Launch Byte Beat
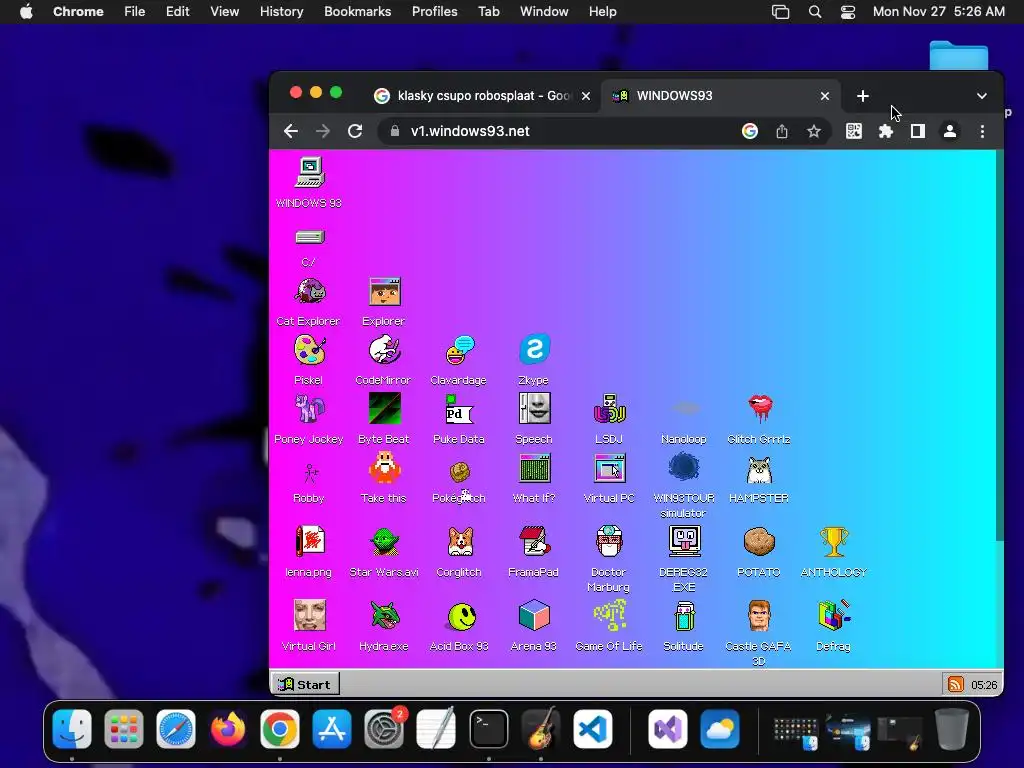Viewport: 1024px width, 768px height. pos(384,409)
